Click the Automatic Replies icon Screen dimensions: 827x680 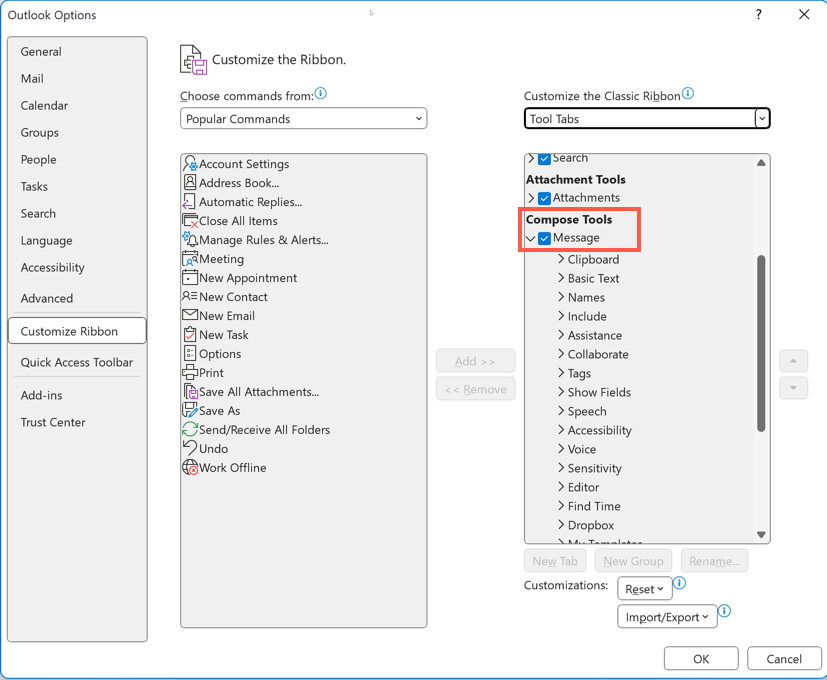click(189, 202)
